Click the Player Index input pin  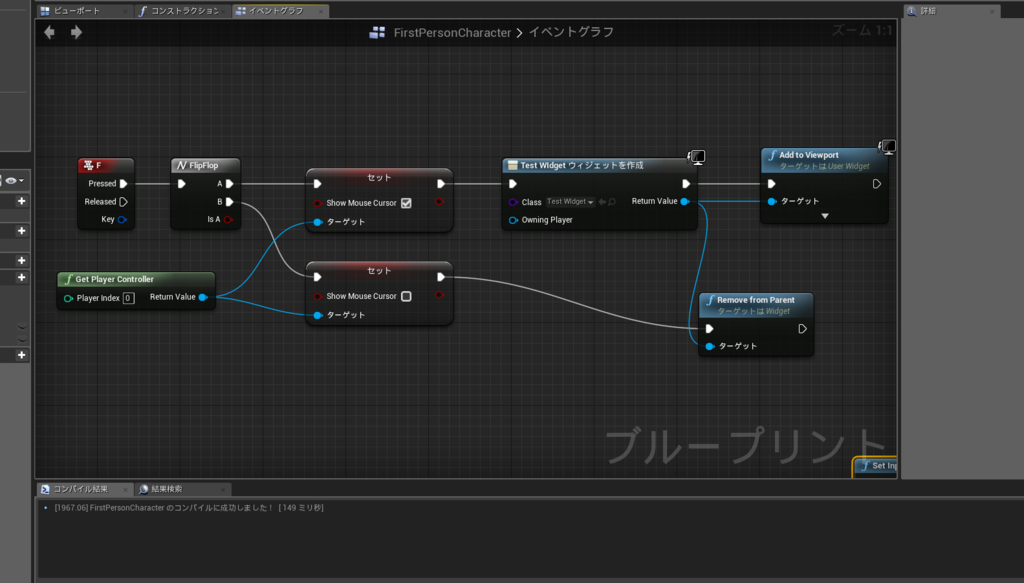68,298
